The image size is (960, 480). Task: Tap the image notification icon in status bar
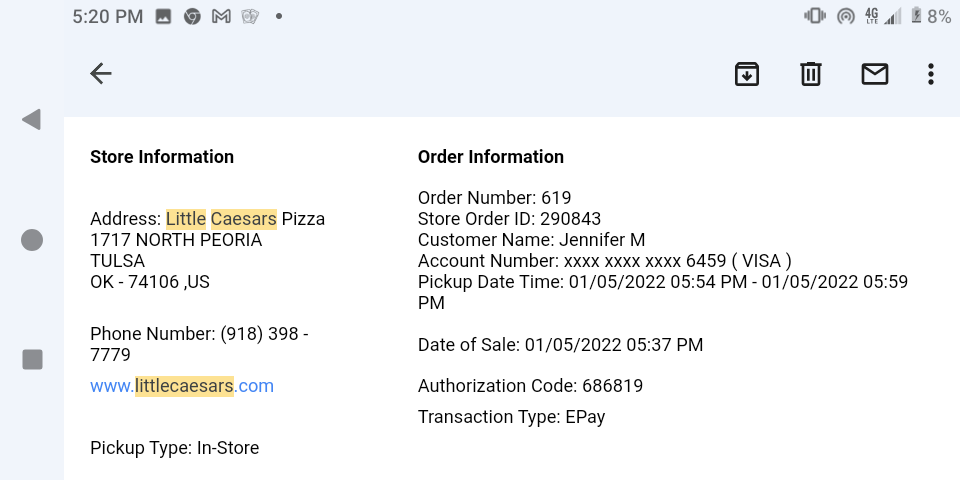coord(163,16)
